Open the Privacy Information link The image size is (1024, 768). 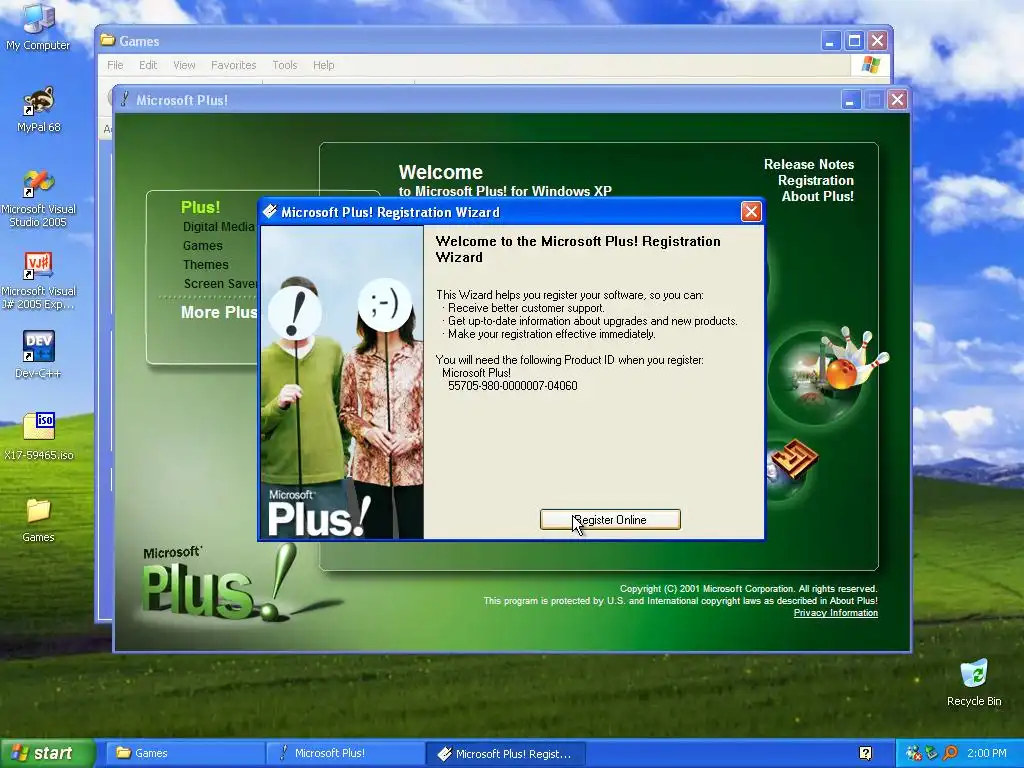pyautogui.click(x=835, y=613)
